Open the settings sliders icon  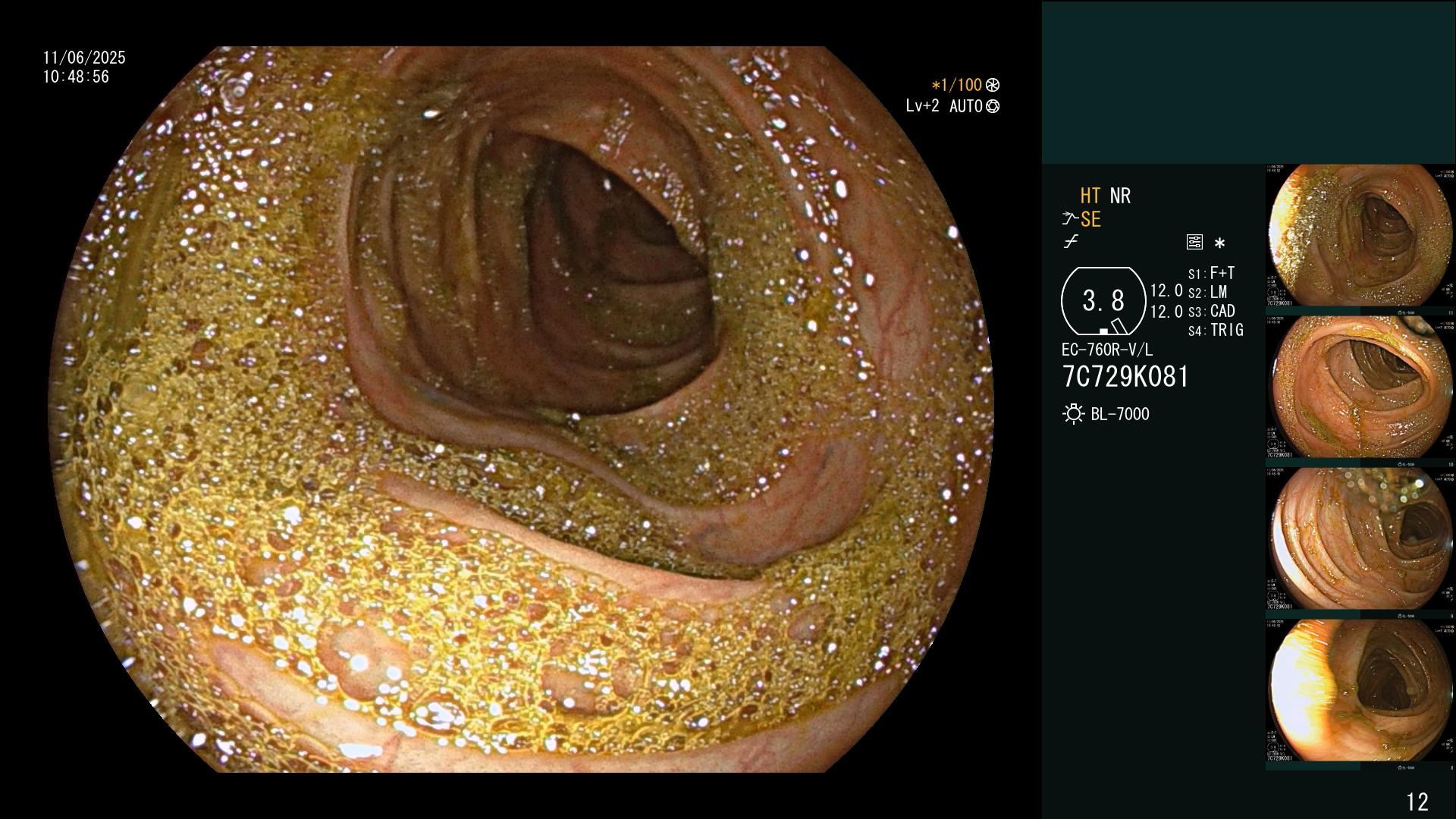[1194, 243]
